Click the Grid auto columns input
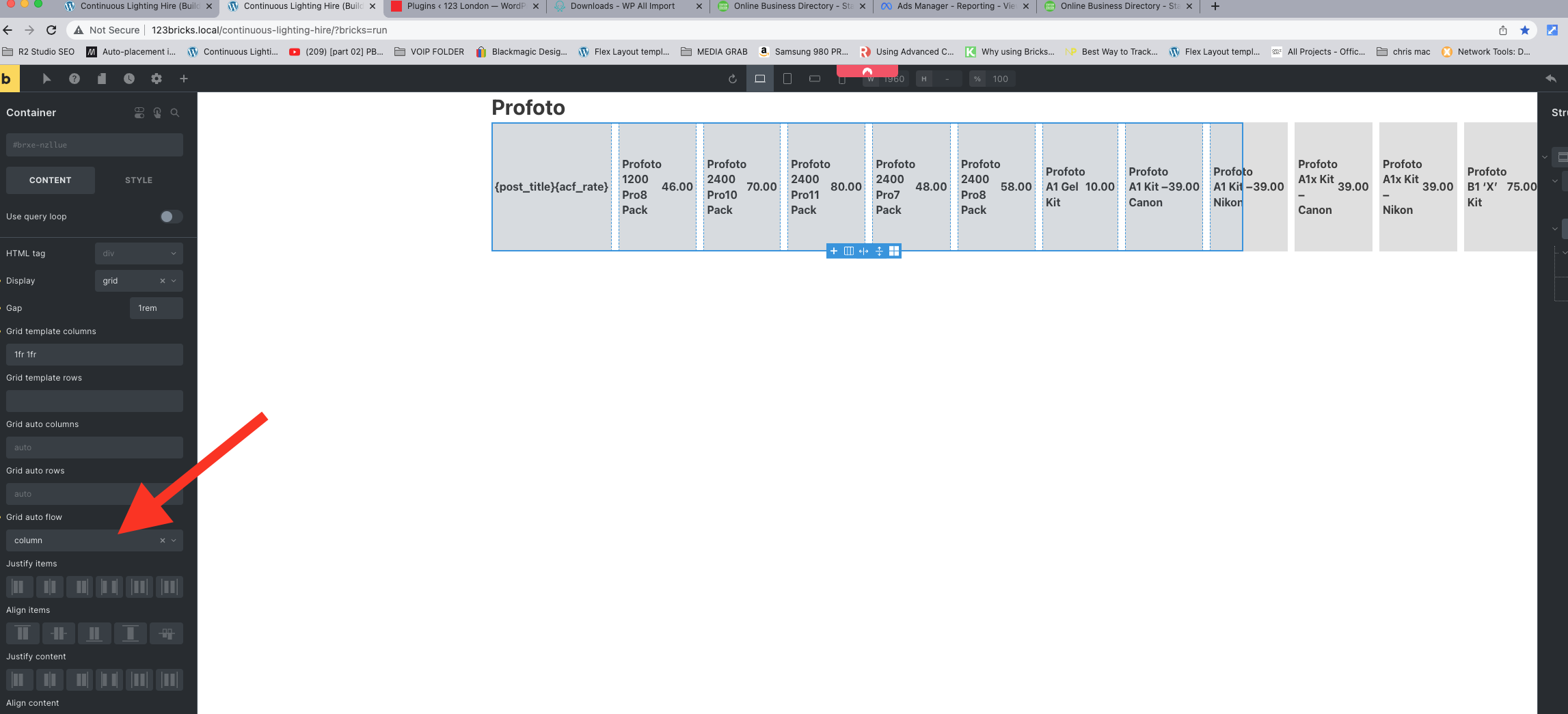This screenshot has width=1568, height=714. tap(94, 448)
